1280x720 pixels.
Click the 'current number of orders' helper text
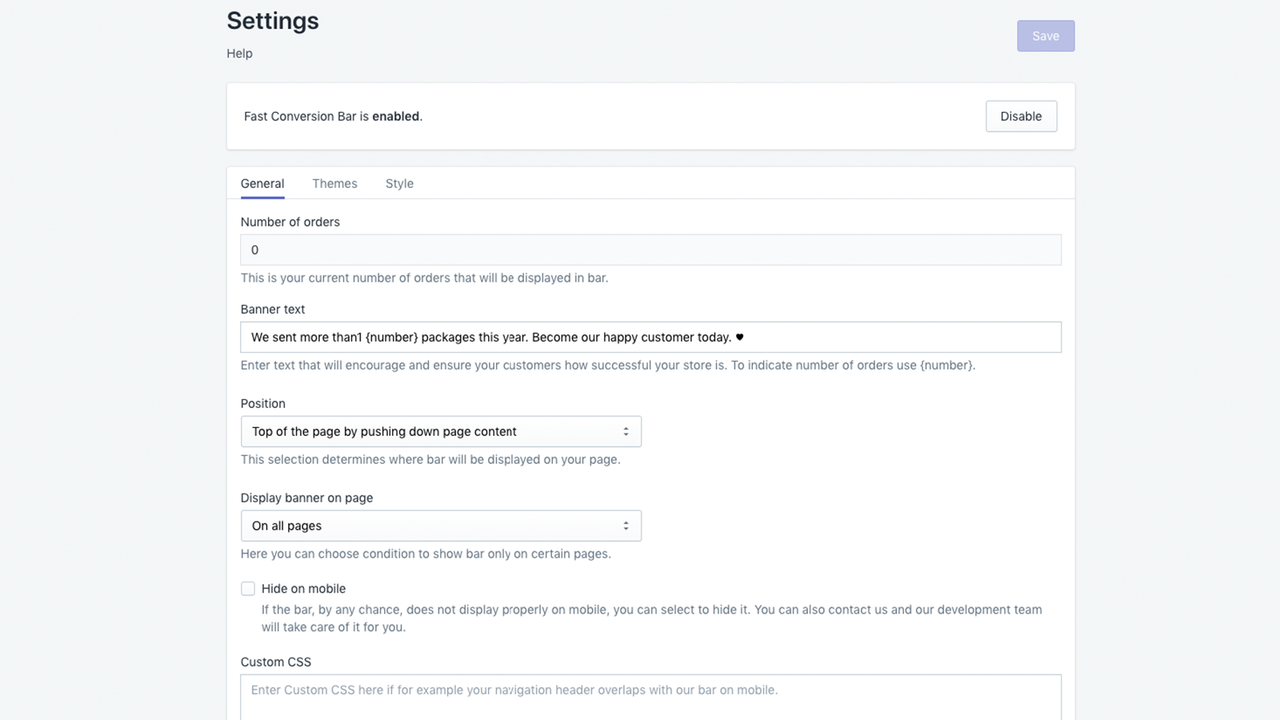point(424,278)
